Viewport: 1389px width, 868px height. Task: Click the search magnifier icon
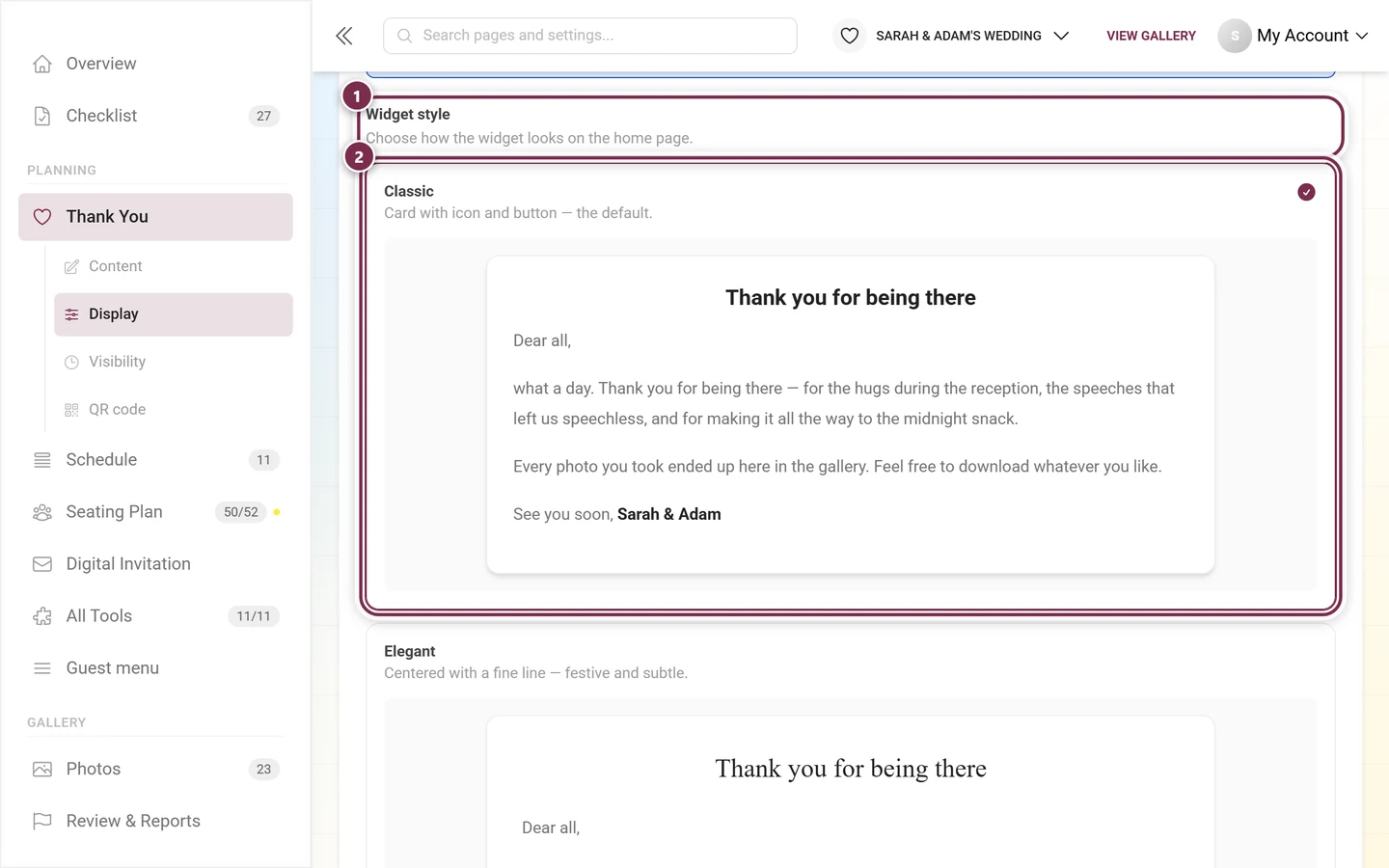click(405, 36)
